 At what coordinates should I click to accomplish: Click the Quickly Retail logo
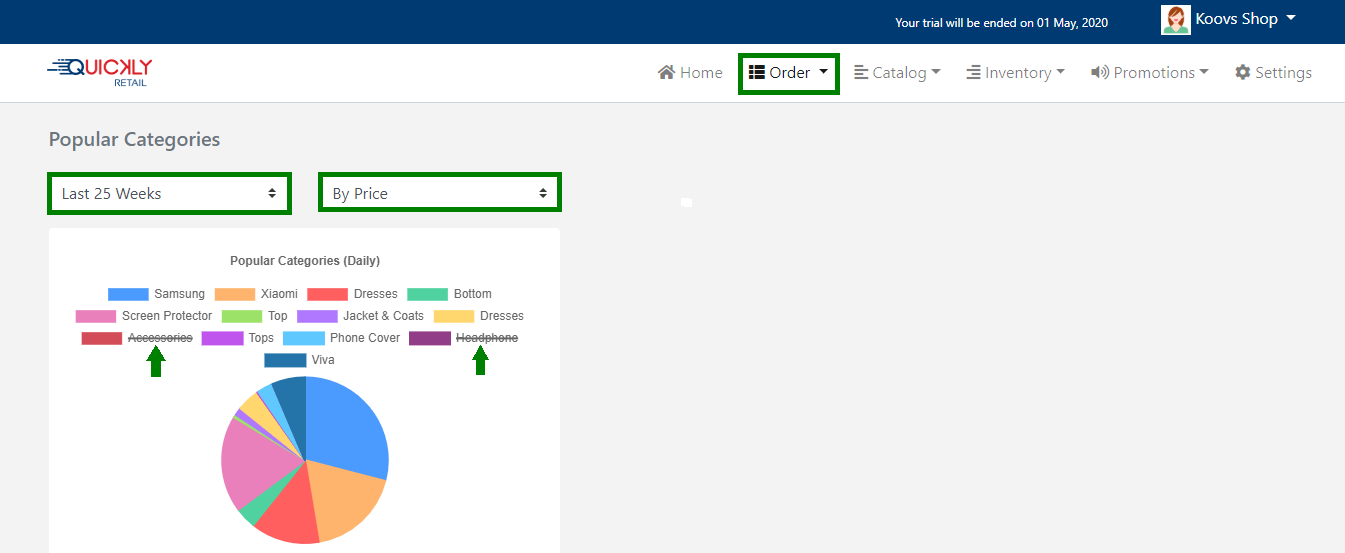100,72
